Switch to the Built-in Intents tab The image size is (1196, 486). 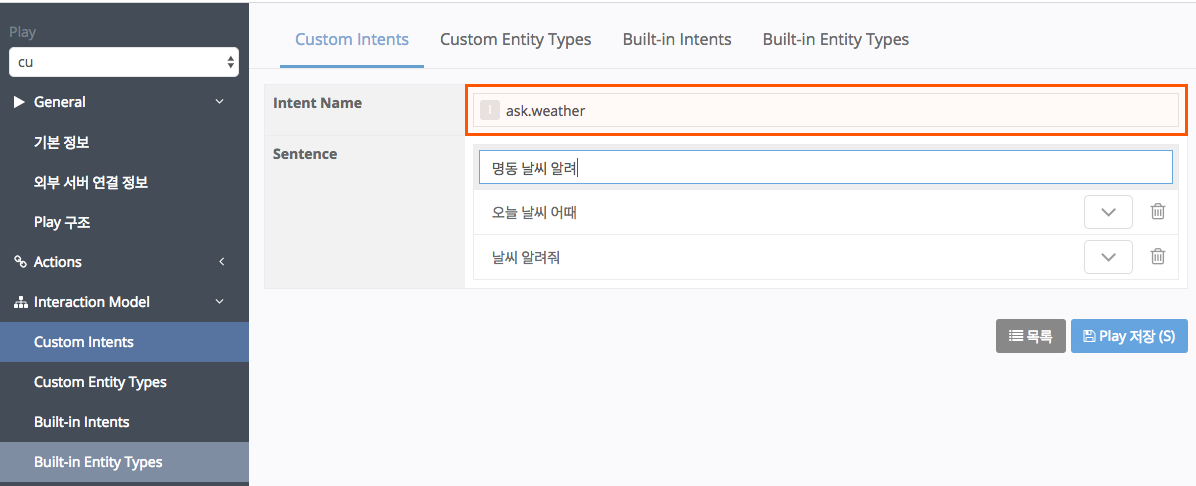click(677, 40)
